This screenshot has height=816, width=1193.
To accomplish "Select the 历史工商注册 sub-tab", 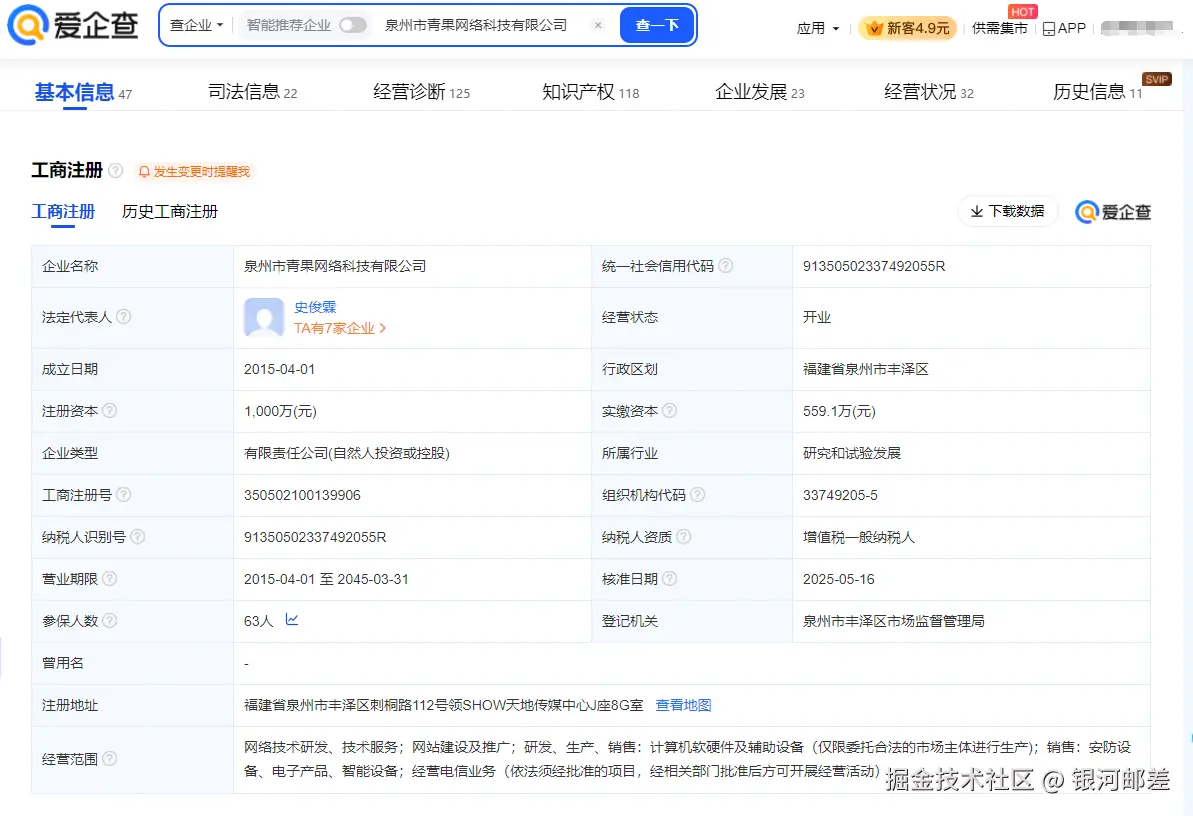I will [170, 212].
